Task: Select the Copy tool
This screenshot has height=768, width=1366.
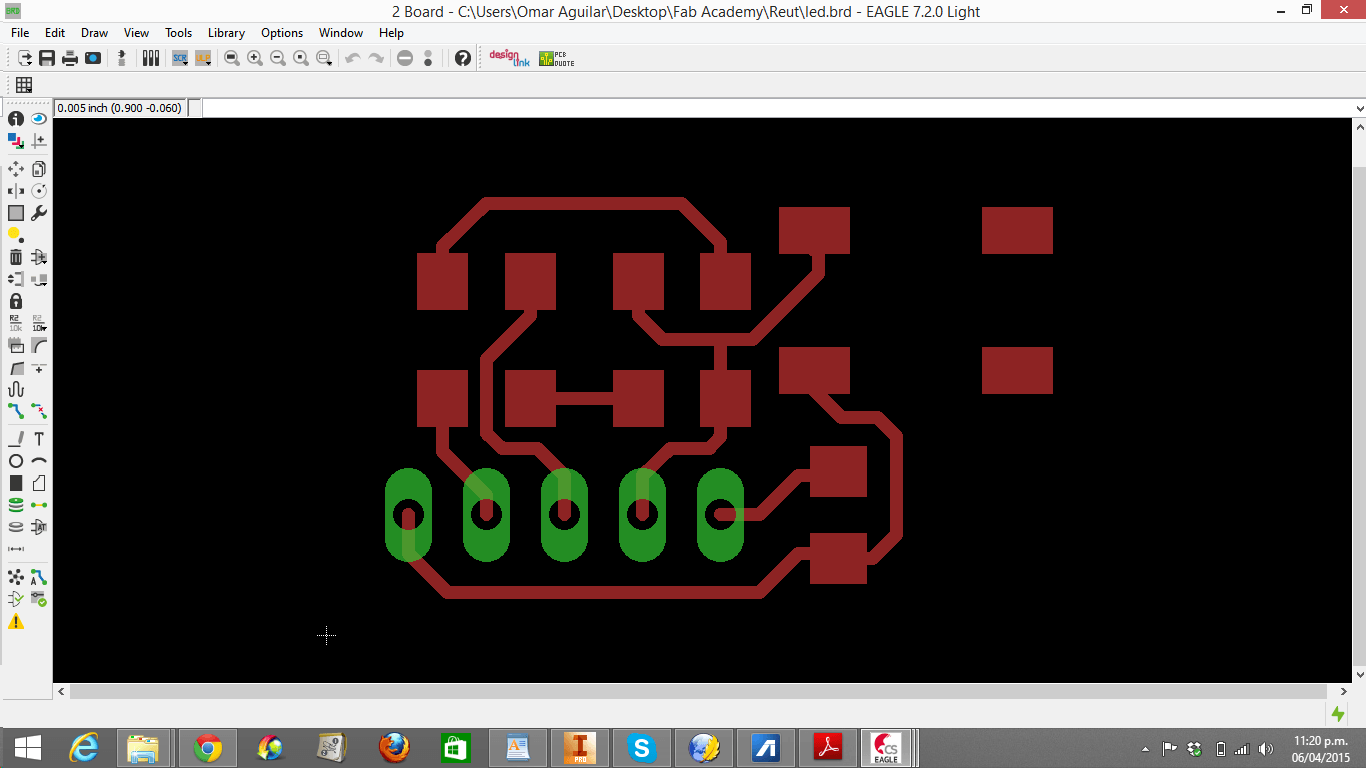Action: (x=39, y=169)
